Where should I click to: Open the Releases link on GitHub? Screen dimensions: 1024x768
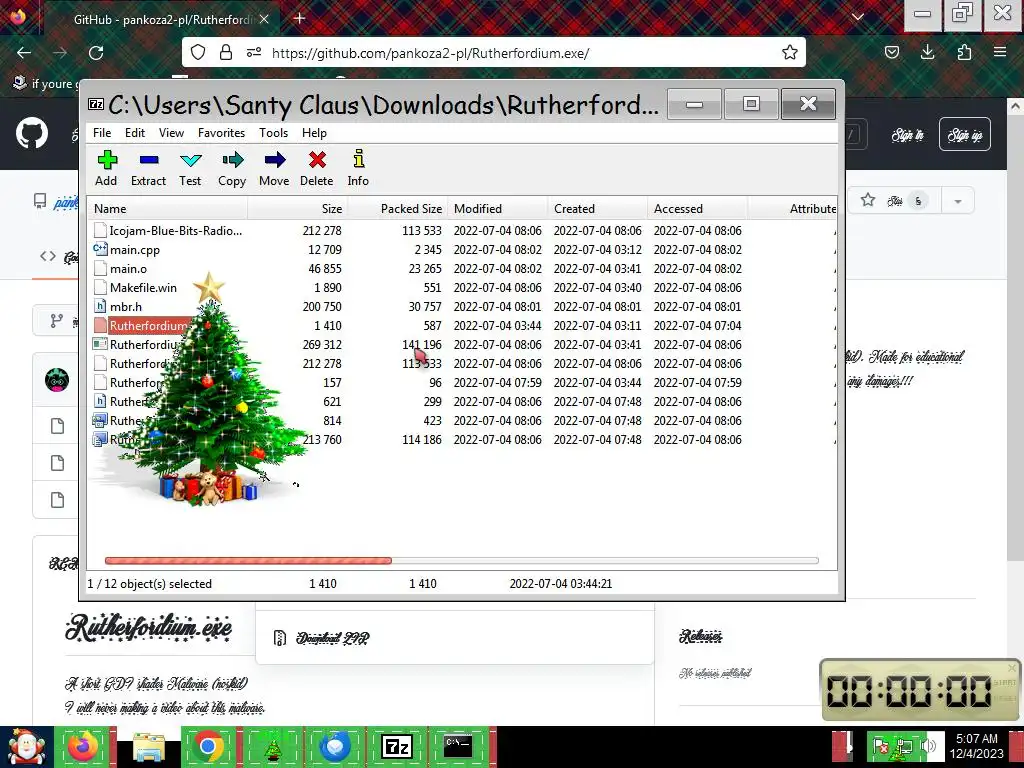[700, 636]
